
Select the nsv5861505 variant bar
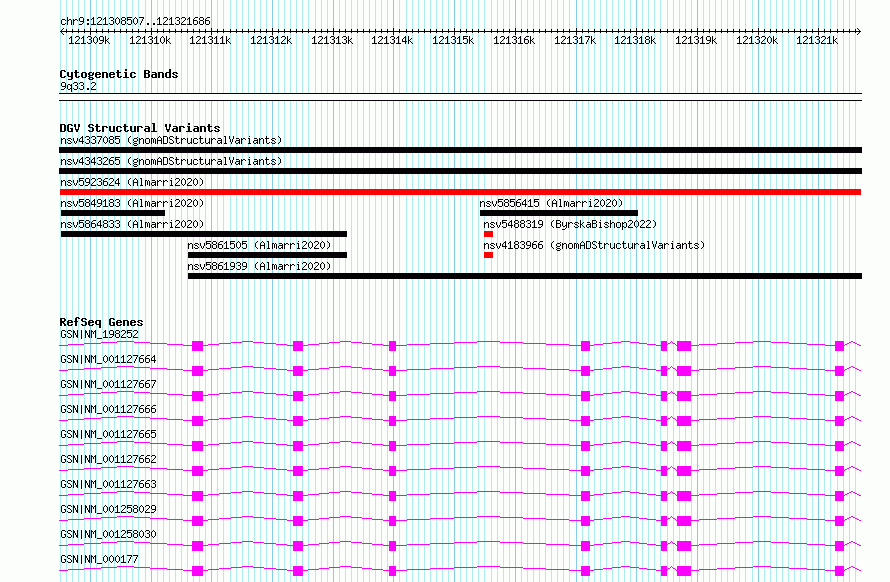click(267, 256)
